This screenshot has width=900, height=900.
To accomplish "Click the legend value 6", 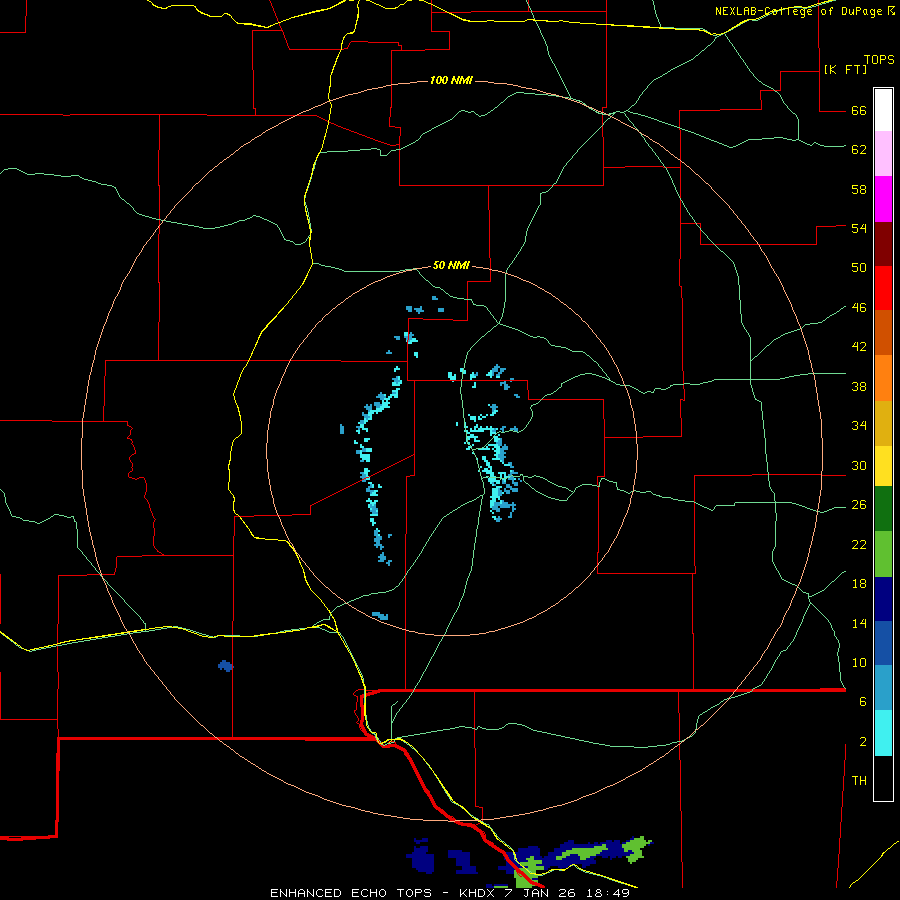I will pyautogui.click(x=863, y=702).
